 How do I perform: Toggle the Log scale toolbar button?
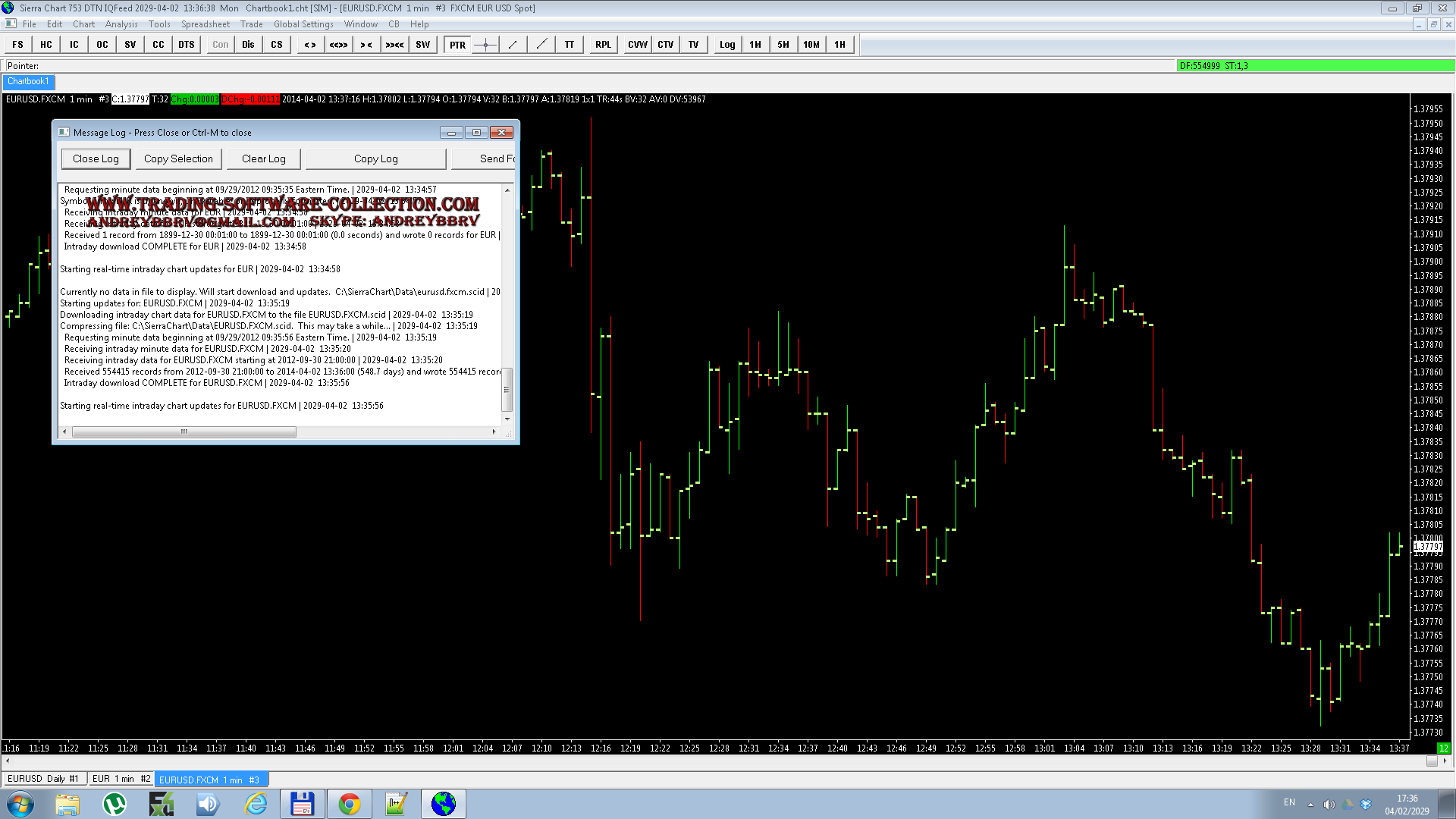point(727,45)
